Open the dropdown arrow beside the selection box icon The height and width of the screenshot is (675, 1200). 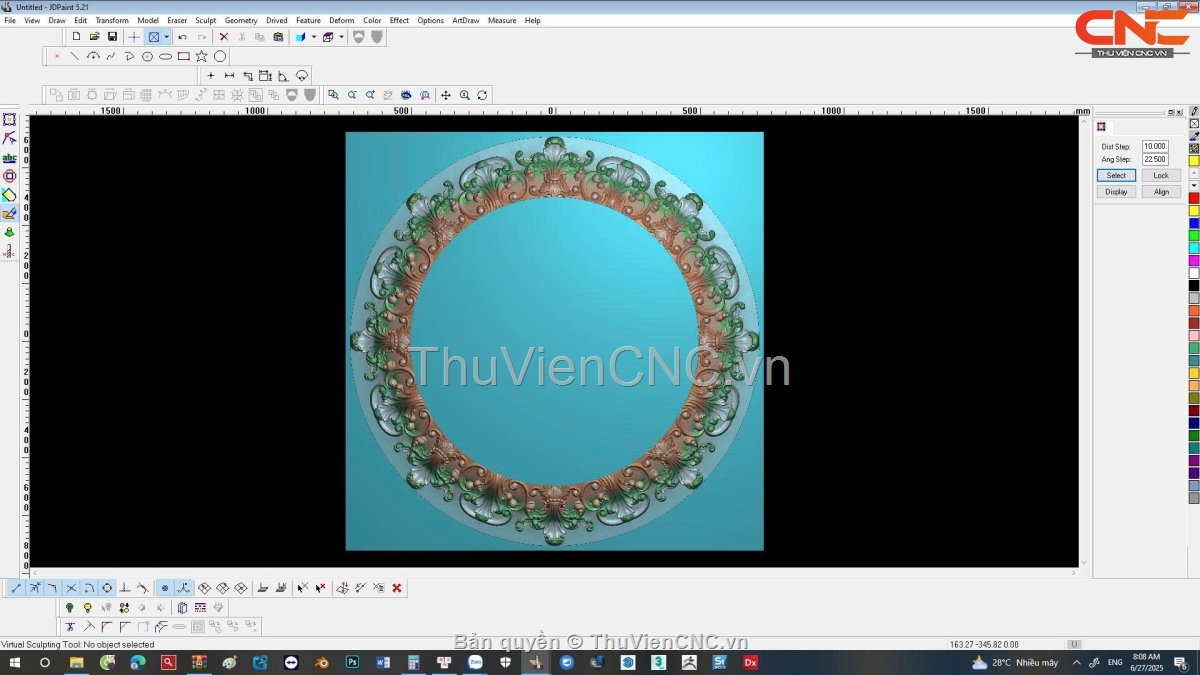click(166, 37)
